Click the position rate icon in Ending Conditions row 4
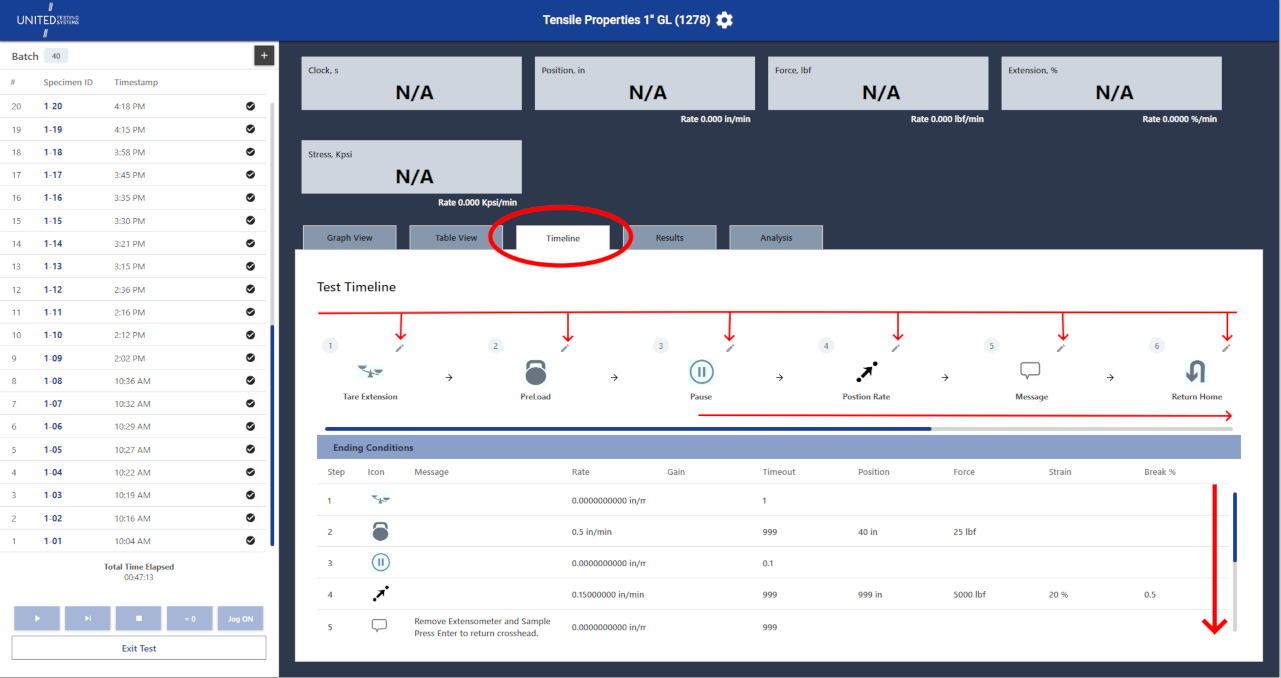Viewport: 1281px width, 678px height. pos(380,594)
